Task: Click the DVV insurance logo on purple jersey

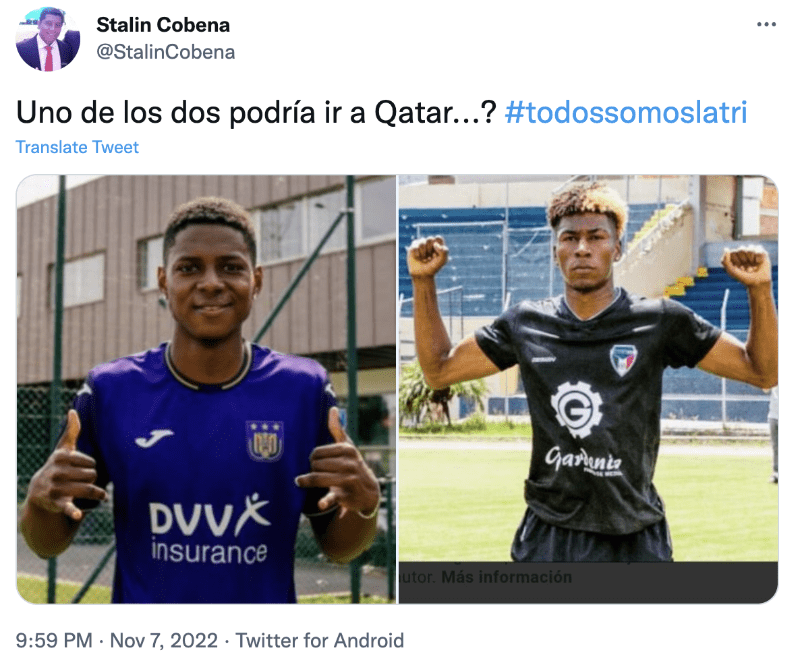Action: click(209, 530)
